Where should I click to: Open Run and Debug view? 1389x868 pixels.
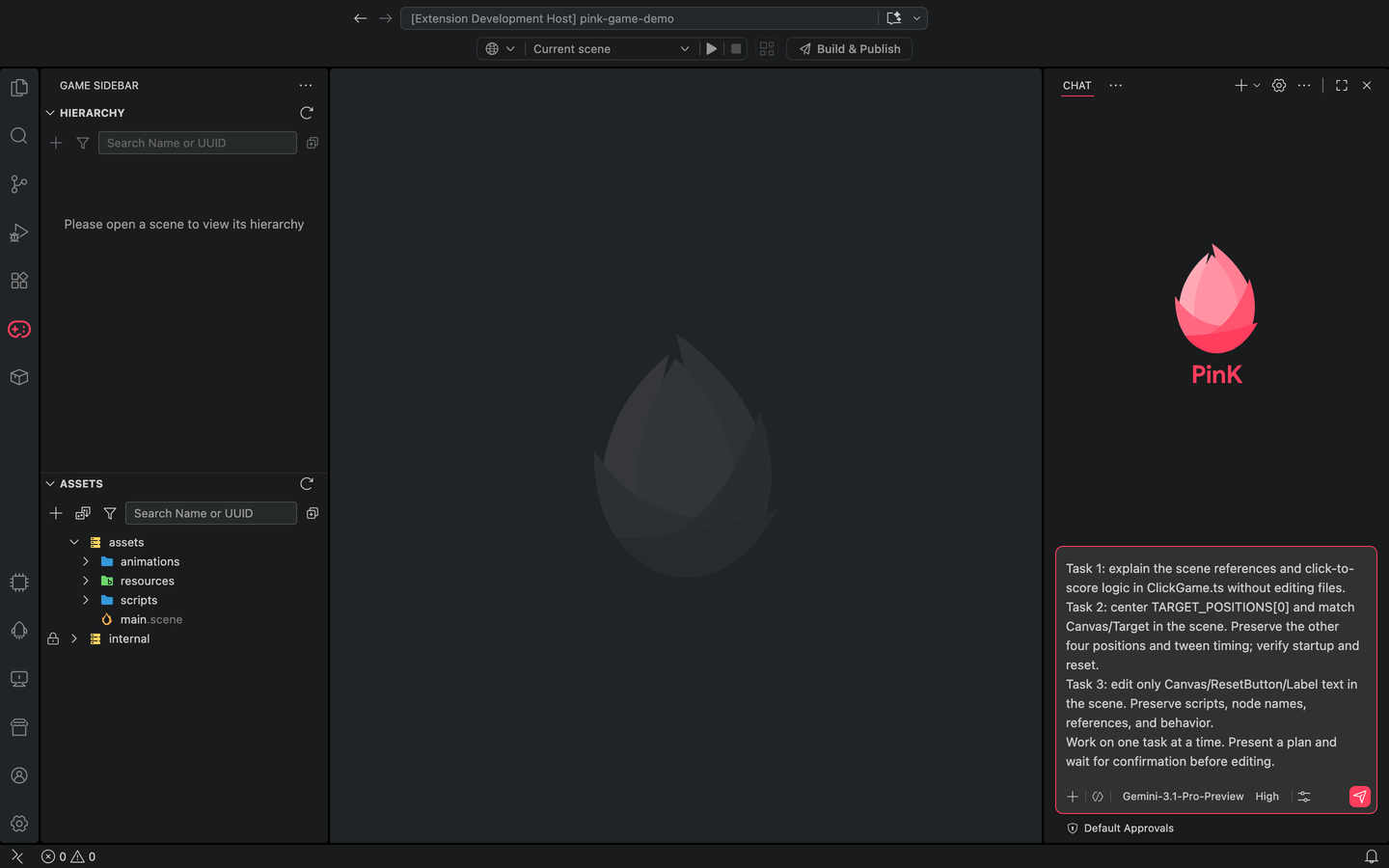[x=19, y=232]
